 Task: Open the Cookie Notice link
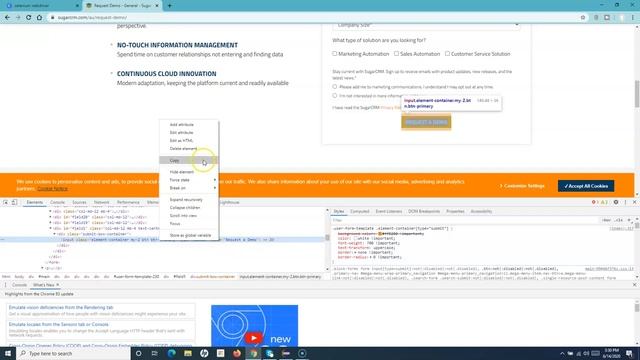click(x=52, y=189)
